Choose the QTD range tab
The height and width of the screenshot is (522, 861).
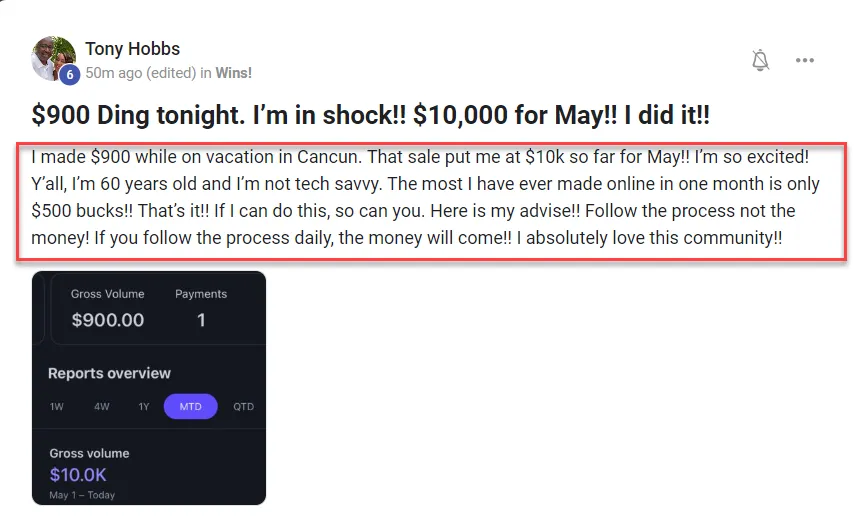[243, 407]
